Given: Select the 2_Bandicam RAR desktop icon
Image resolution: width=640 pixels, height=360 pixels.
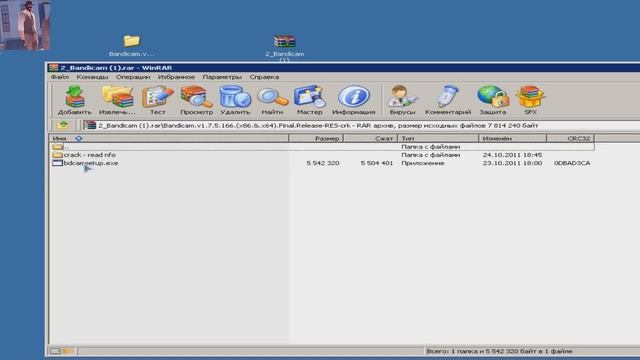Looking at the screenshot, I should tap(284, 47).
